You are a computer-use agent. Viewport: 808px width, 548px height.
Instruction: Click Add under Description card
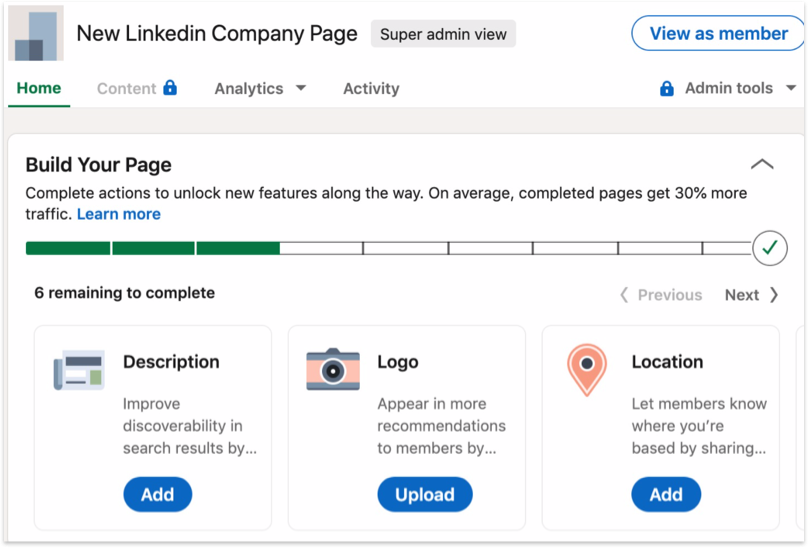(157, 494)
